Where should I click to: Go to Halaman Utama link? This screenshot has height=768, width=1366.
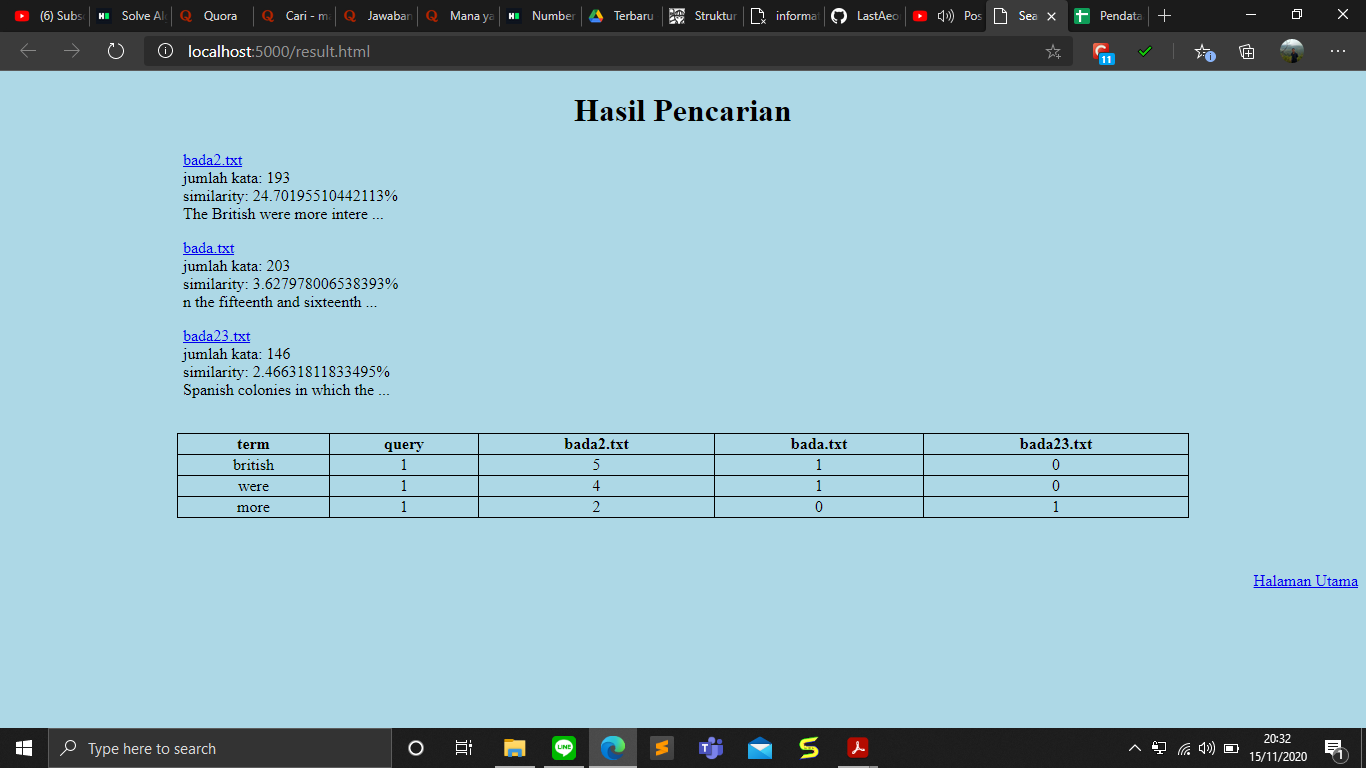click(1305, 581)
